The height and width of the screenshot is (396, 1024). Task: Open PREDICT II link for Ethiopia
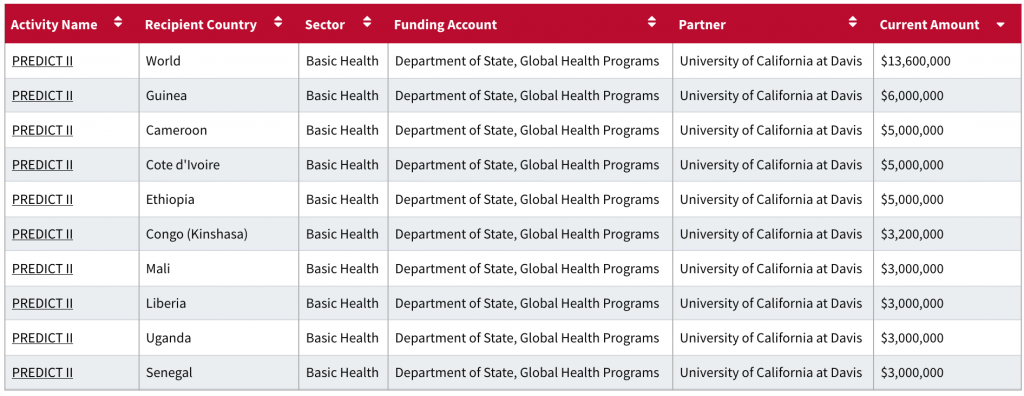(42, 199)
